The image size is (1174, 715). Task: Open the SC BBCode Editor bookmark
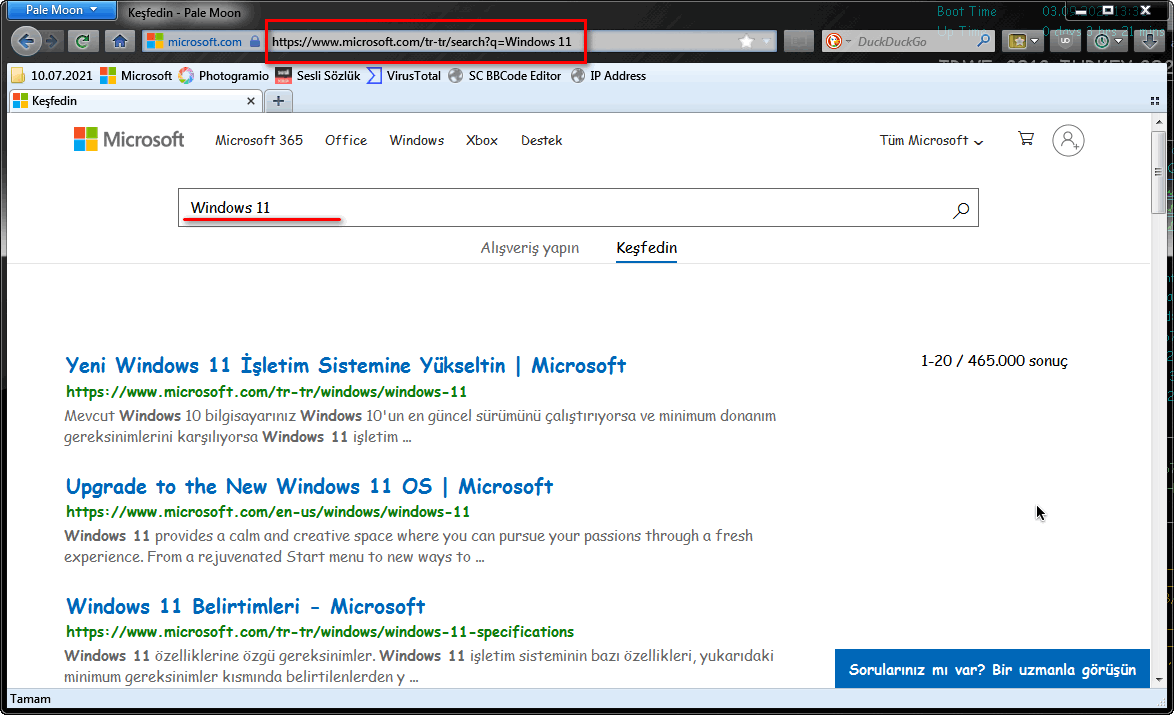pos(505,76)
